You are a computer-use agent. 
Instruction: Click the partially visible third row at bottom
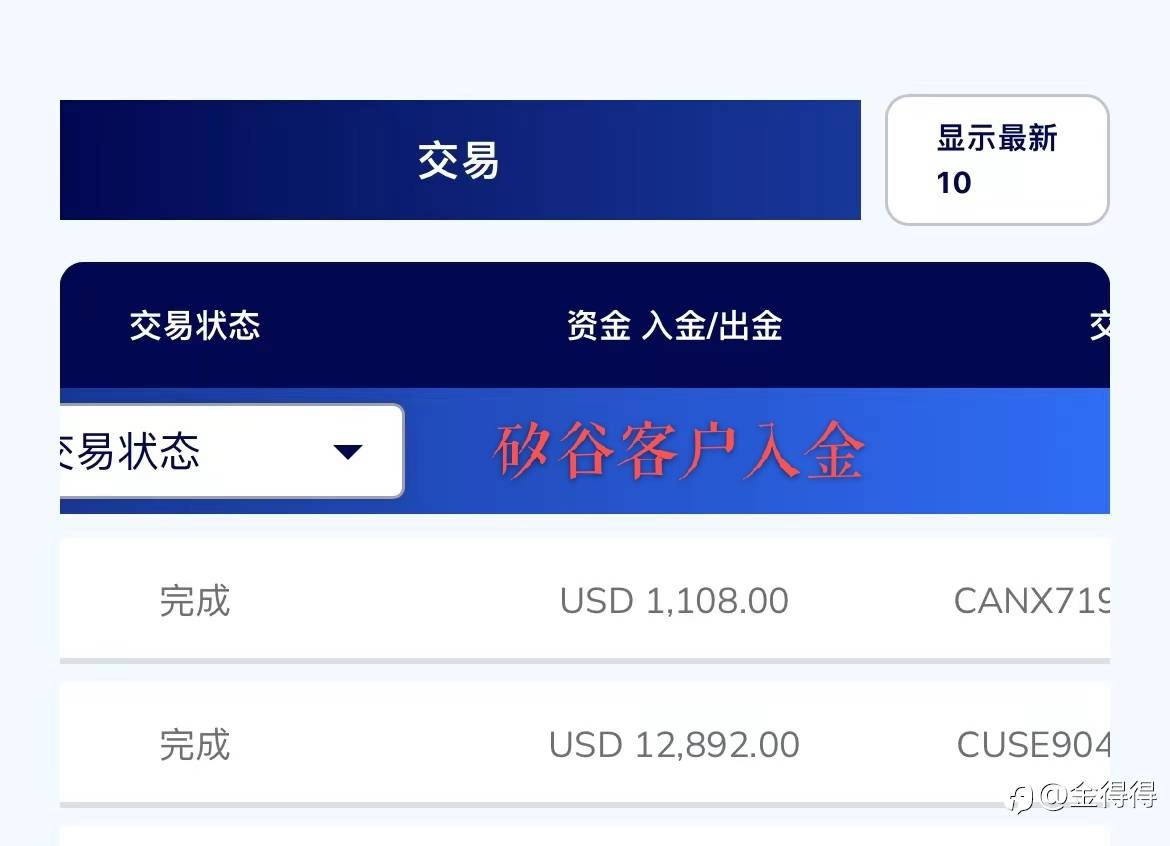pos(585,836)
